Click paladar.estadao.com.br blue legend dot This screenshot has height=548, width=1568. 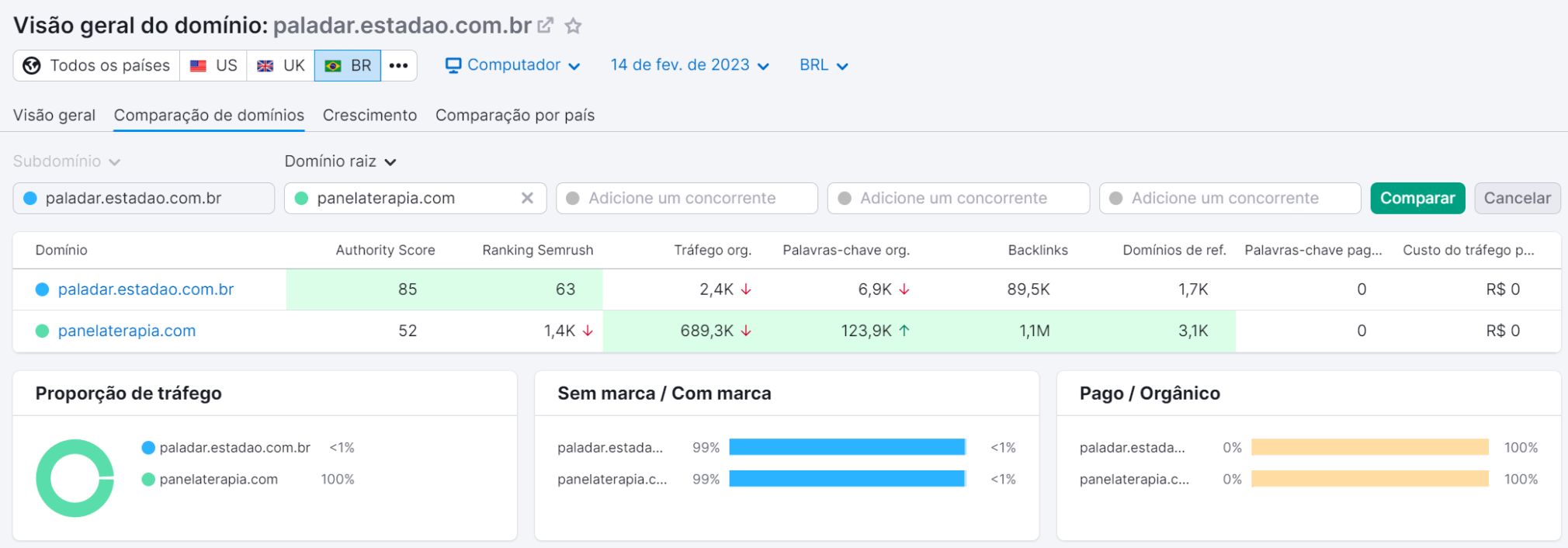(x=148, y=448)
